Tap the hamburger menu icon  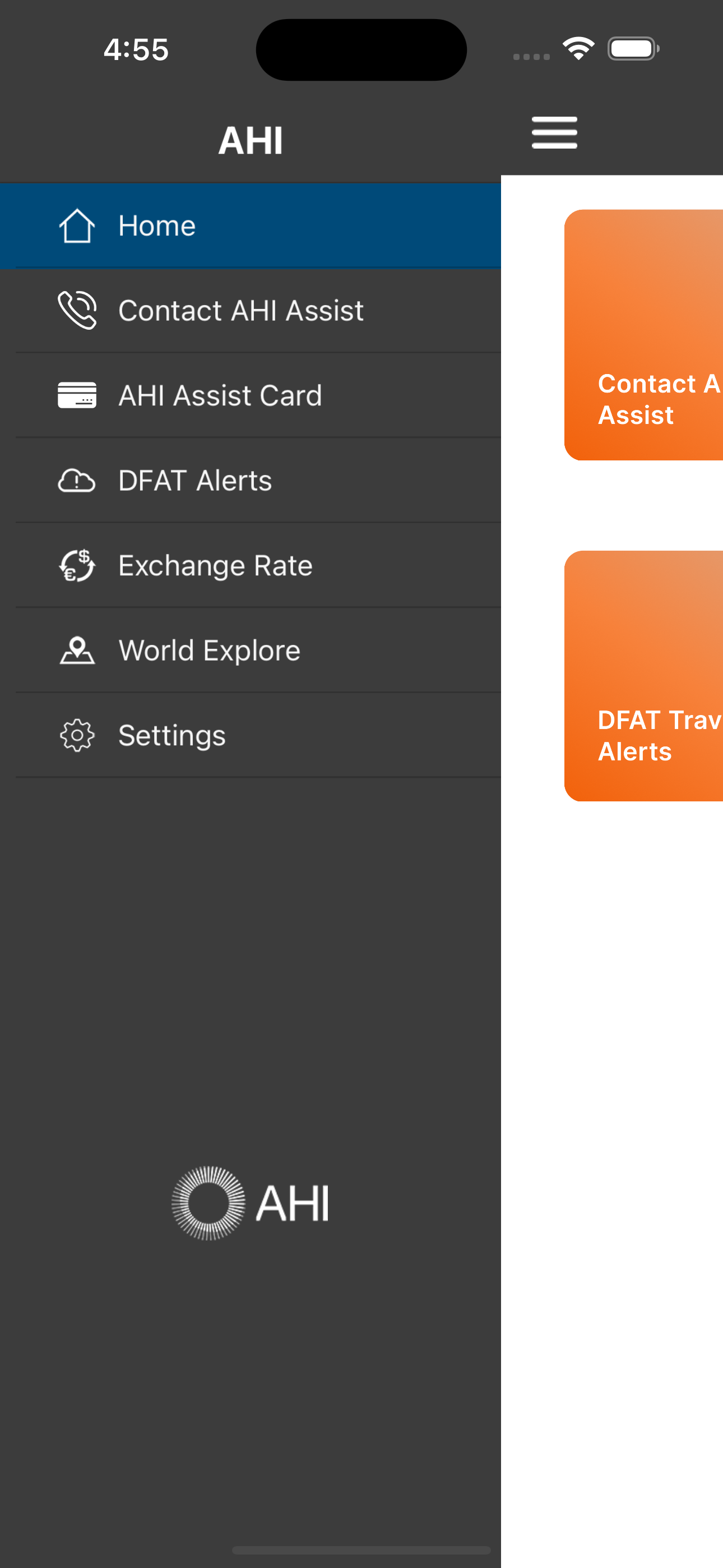coord(554,133)
